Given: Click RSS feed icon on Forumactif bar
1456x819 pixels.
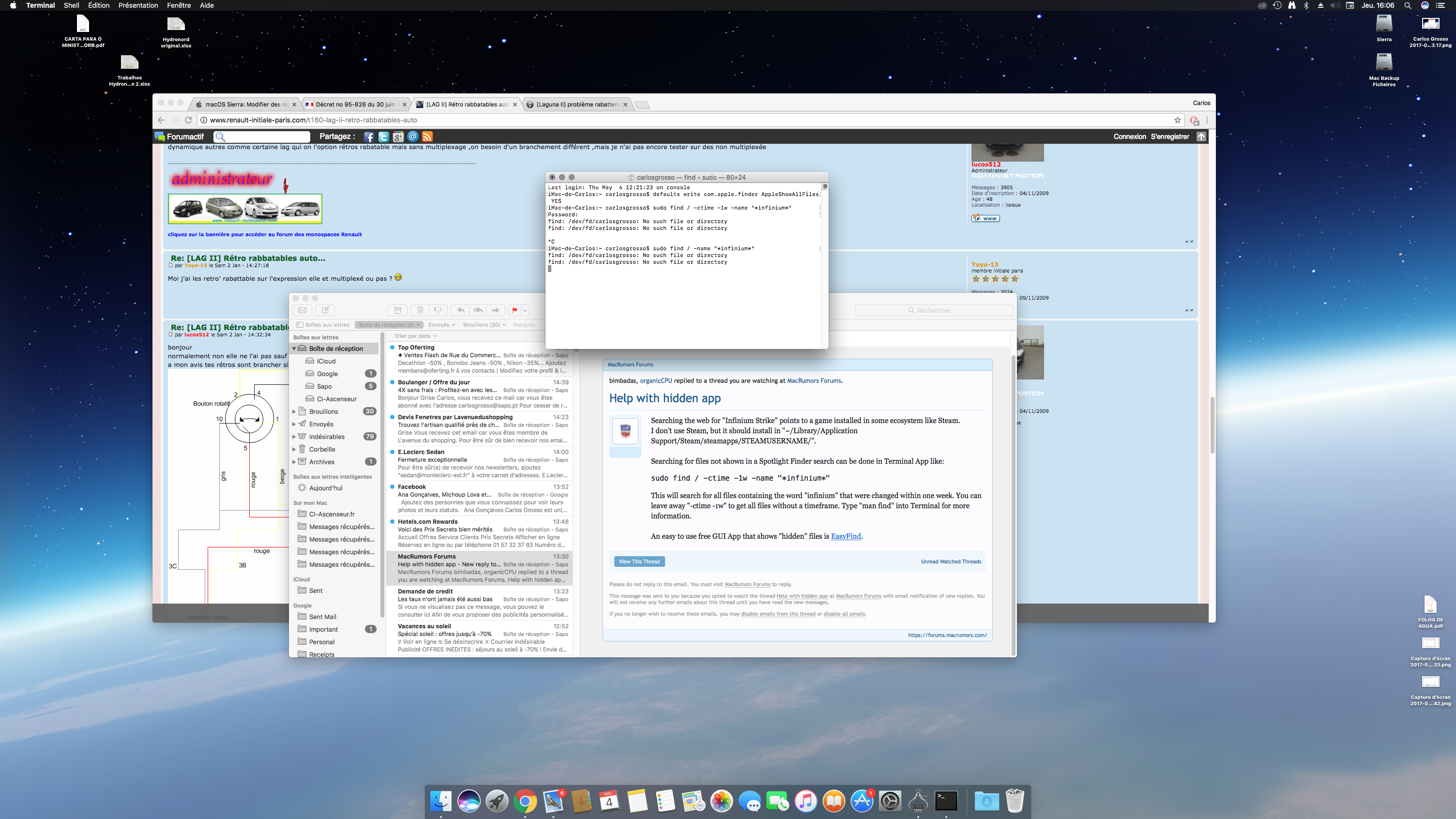Looking at the screenshot, I should point(427,137).
